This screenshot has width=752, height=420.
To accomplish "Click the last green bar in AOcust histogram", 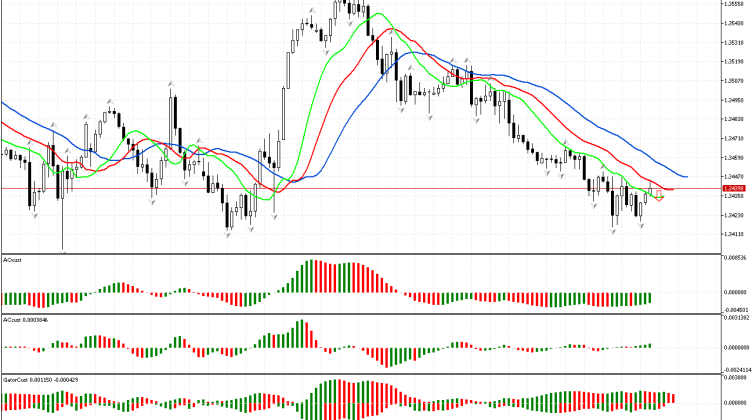I will pos(650,298).
